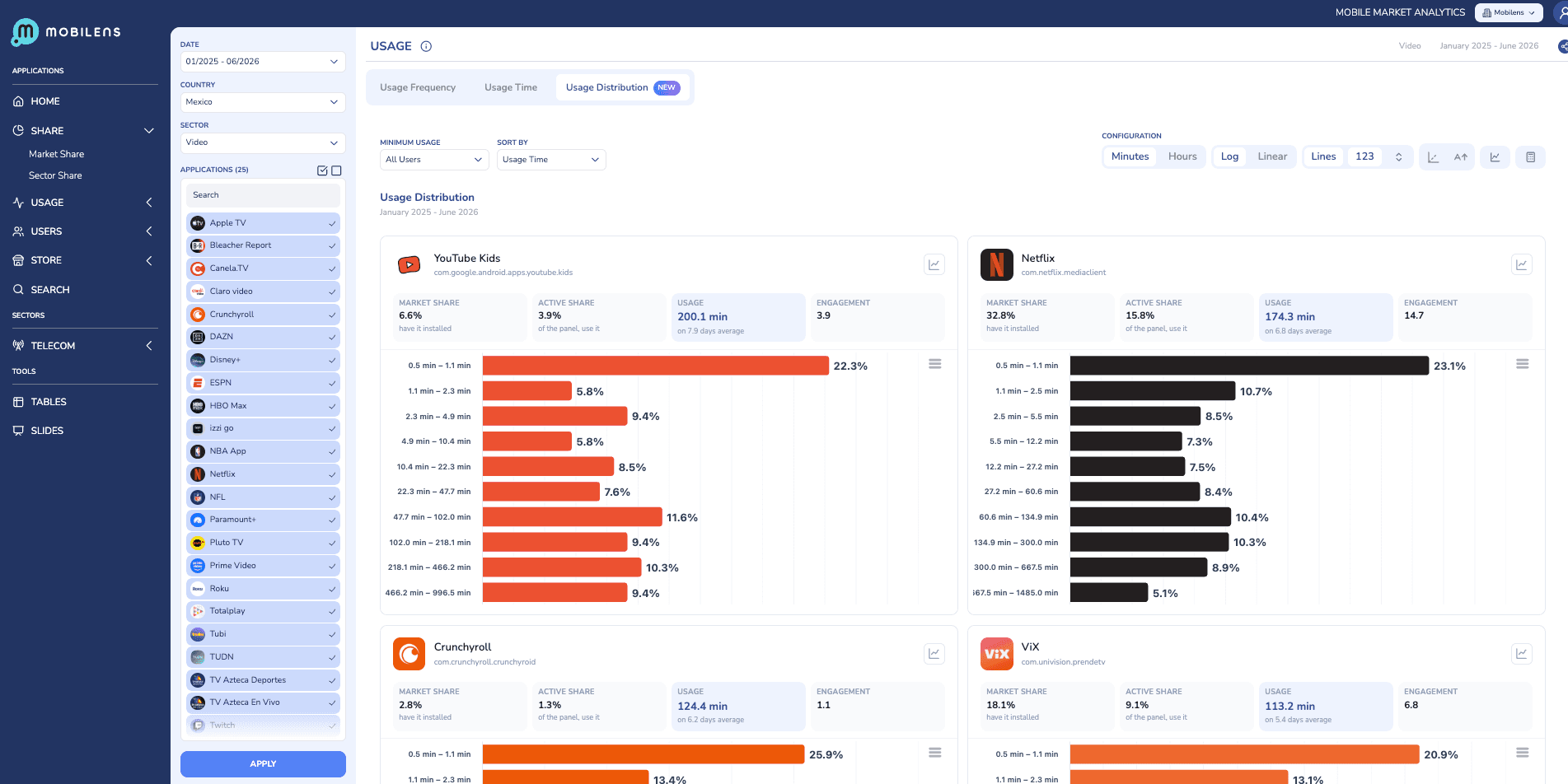Select the Lines display option
Screen dimensions: 1568x784
(x=1323, y=156)
